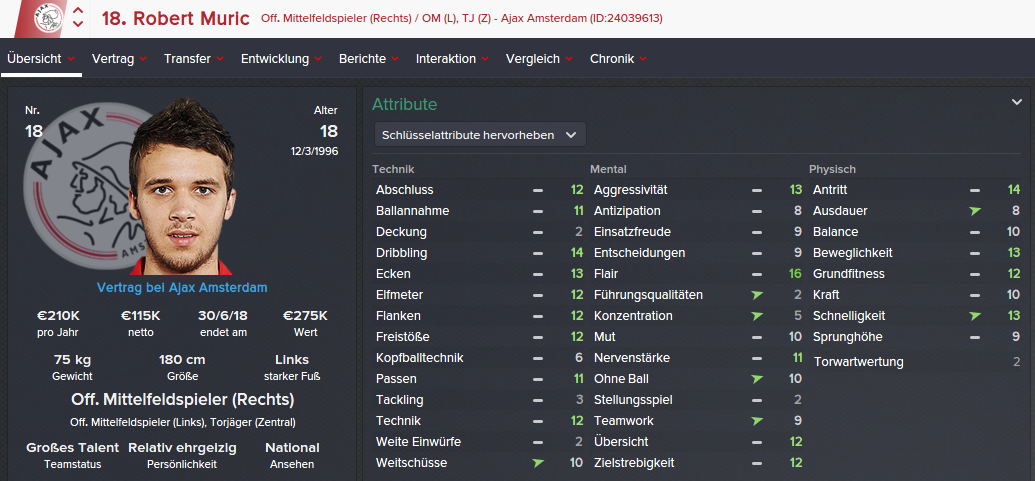Click the Flair attribute label
Viewport: 1035px width, 481px height.
tap(606, 274)
